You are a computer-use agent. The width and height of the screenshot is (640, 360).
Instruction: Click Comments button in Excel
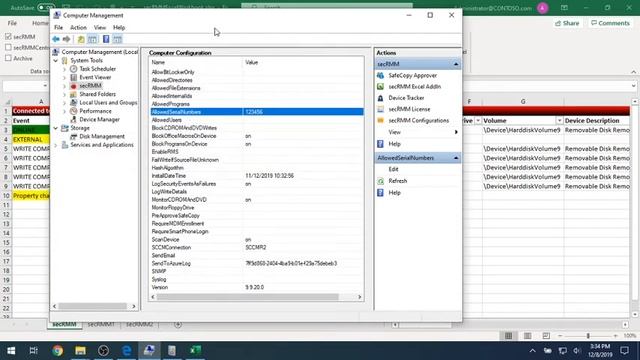coord(610,23)
